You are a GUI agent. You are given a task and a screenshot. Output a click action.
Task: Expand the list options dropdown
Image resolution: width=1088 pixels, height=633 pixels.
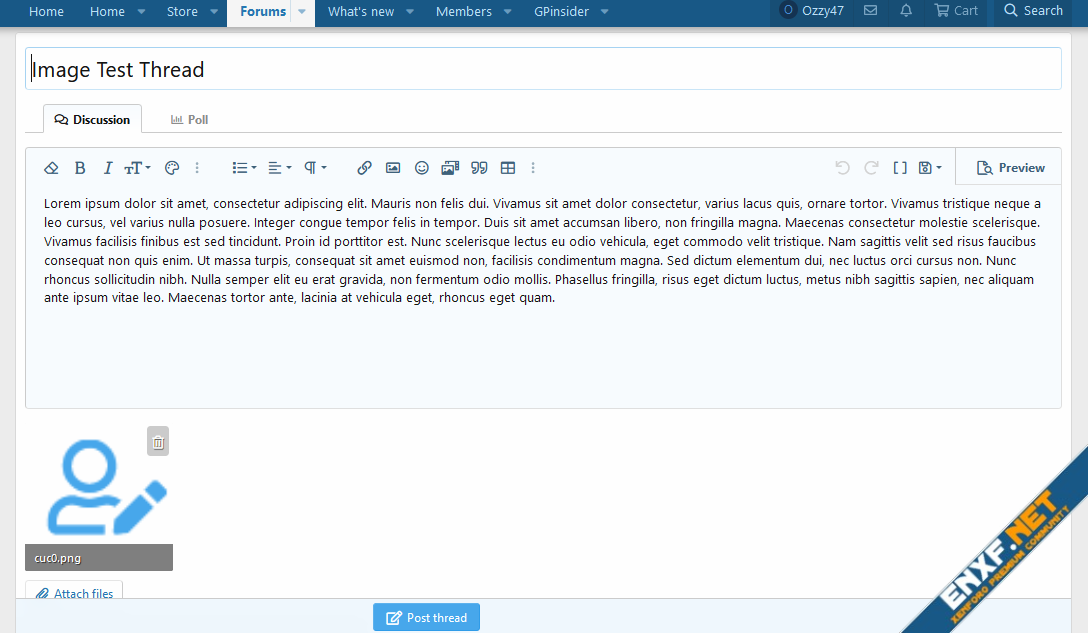coord(244,168)
